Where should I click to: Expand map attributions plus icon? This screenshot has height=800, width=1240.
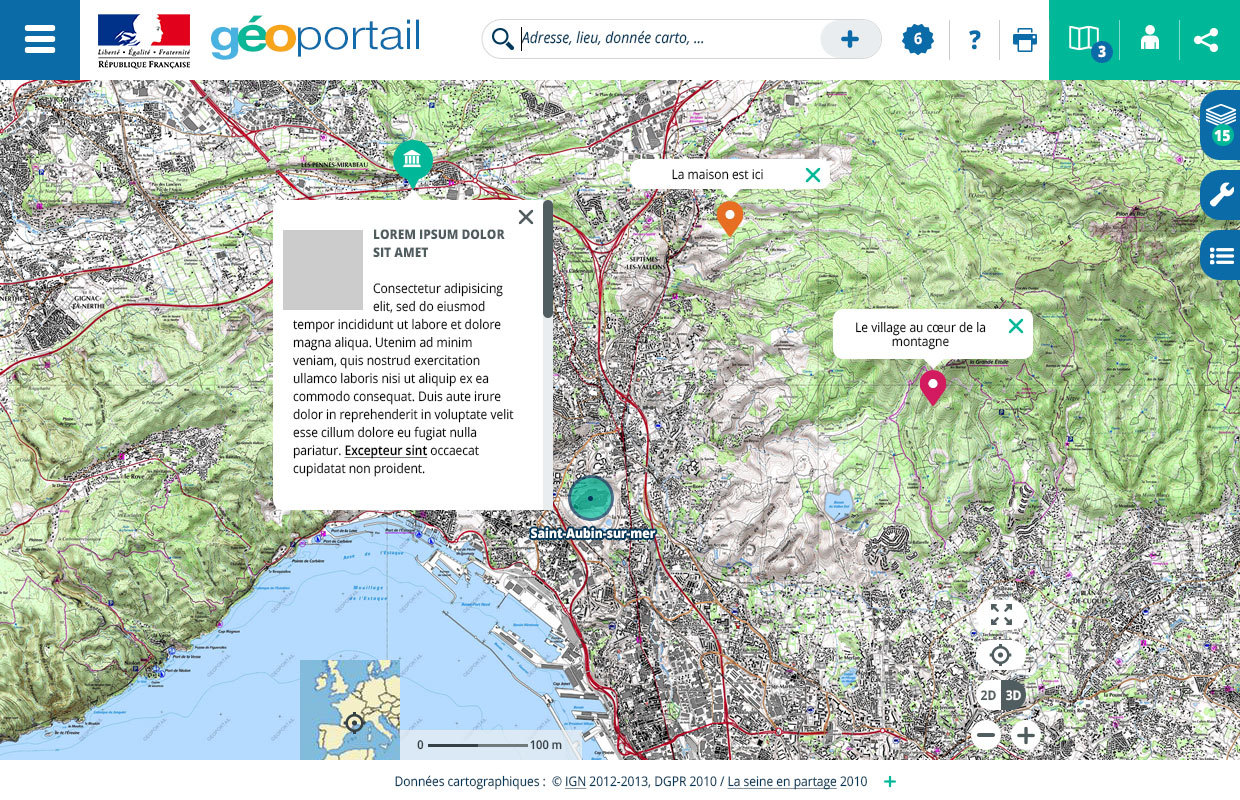click(890, 782)
